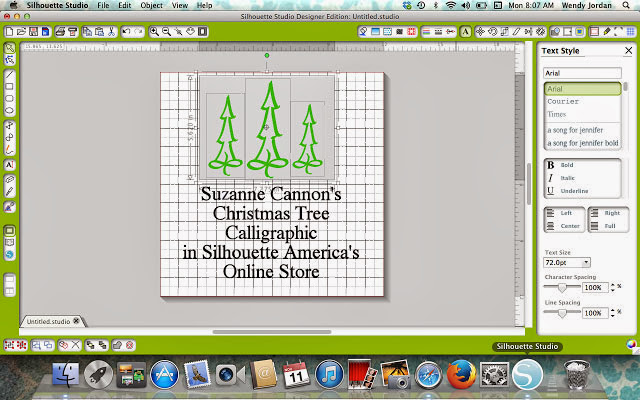The width and height of the screenshot is (640, 400).
Task: Click the Zoom Out magnifier icon
Action: tap(166, 32)
